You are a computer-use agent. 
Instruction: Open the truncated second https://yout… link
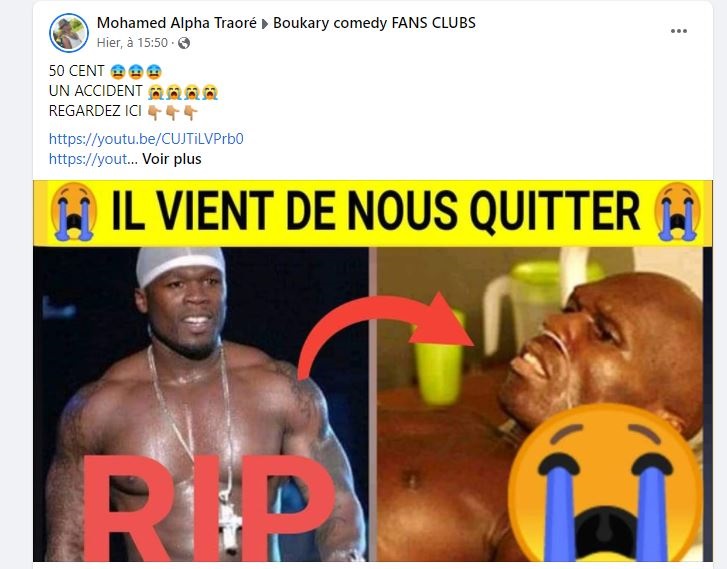[93, 159]
